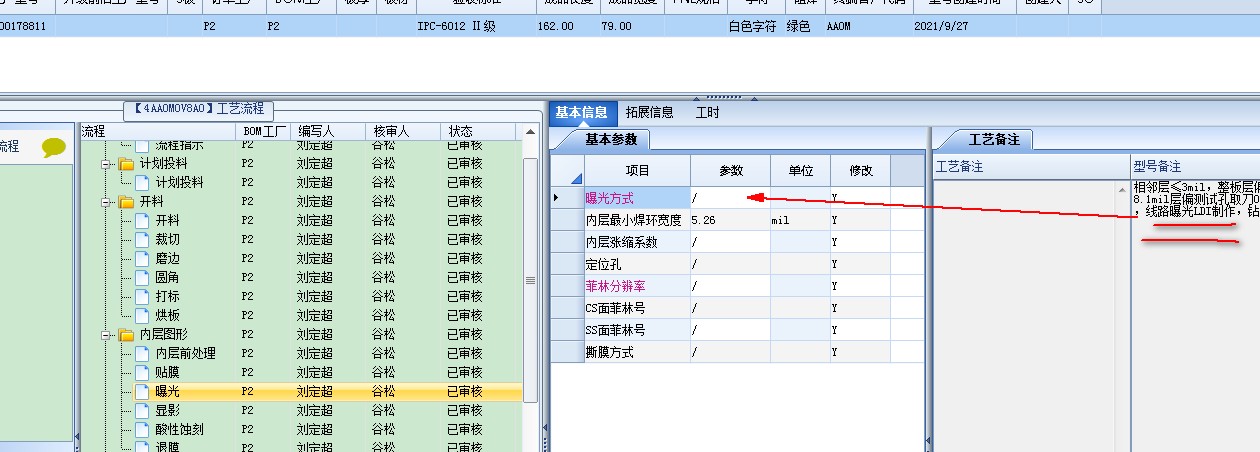The image size is (1260, 452).
Task: Click the 项目 column header
Action: pos(637,171)
